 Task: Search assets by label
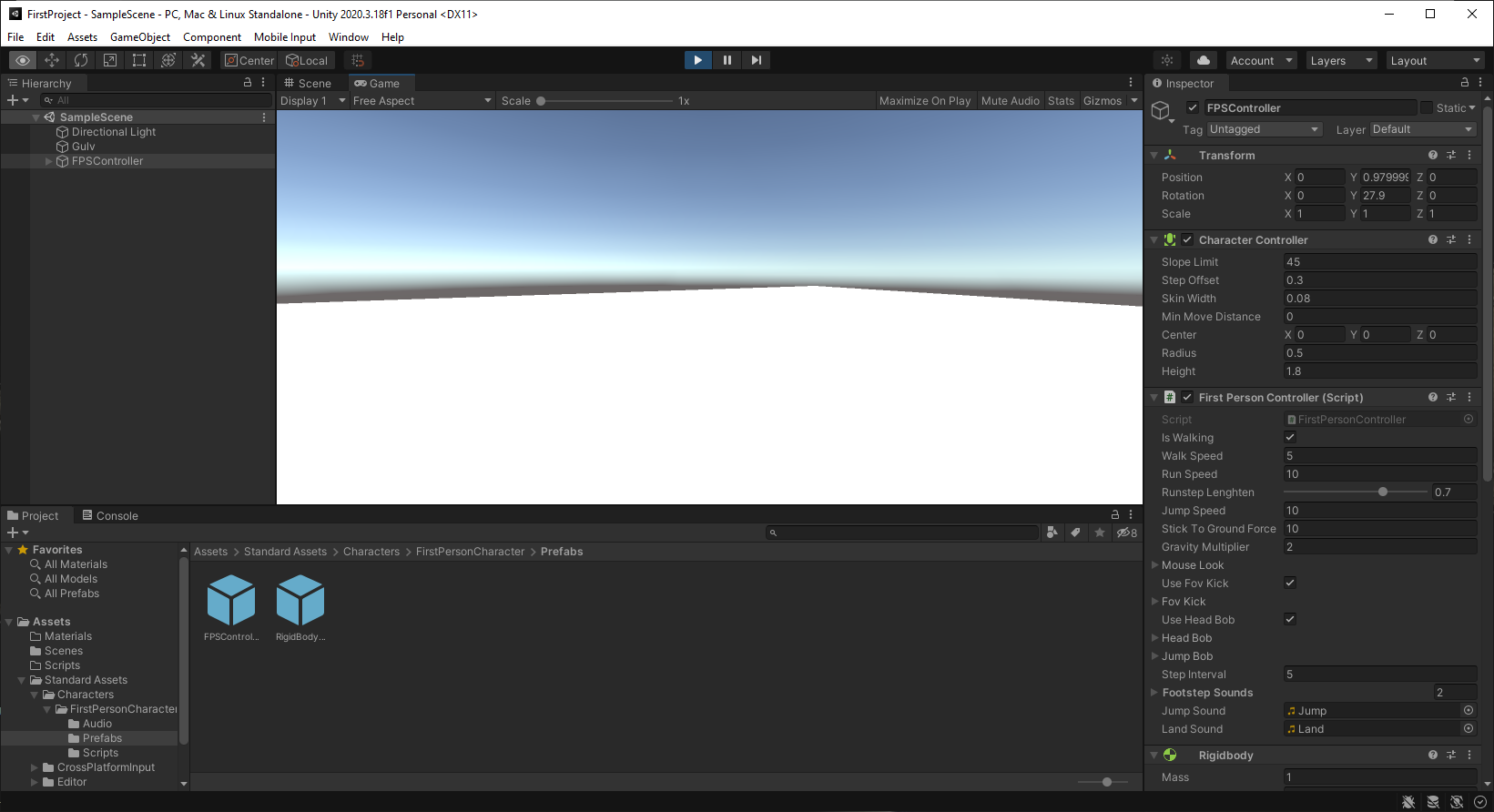click(1076, 533)
